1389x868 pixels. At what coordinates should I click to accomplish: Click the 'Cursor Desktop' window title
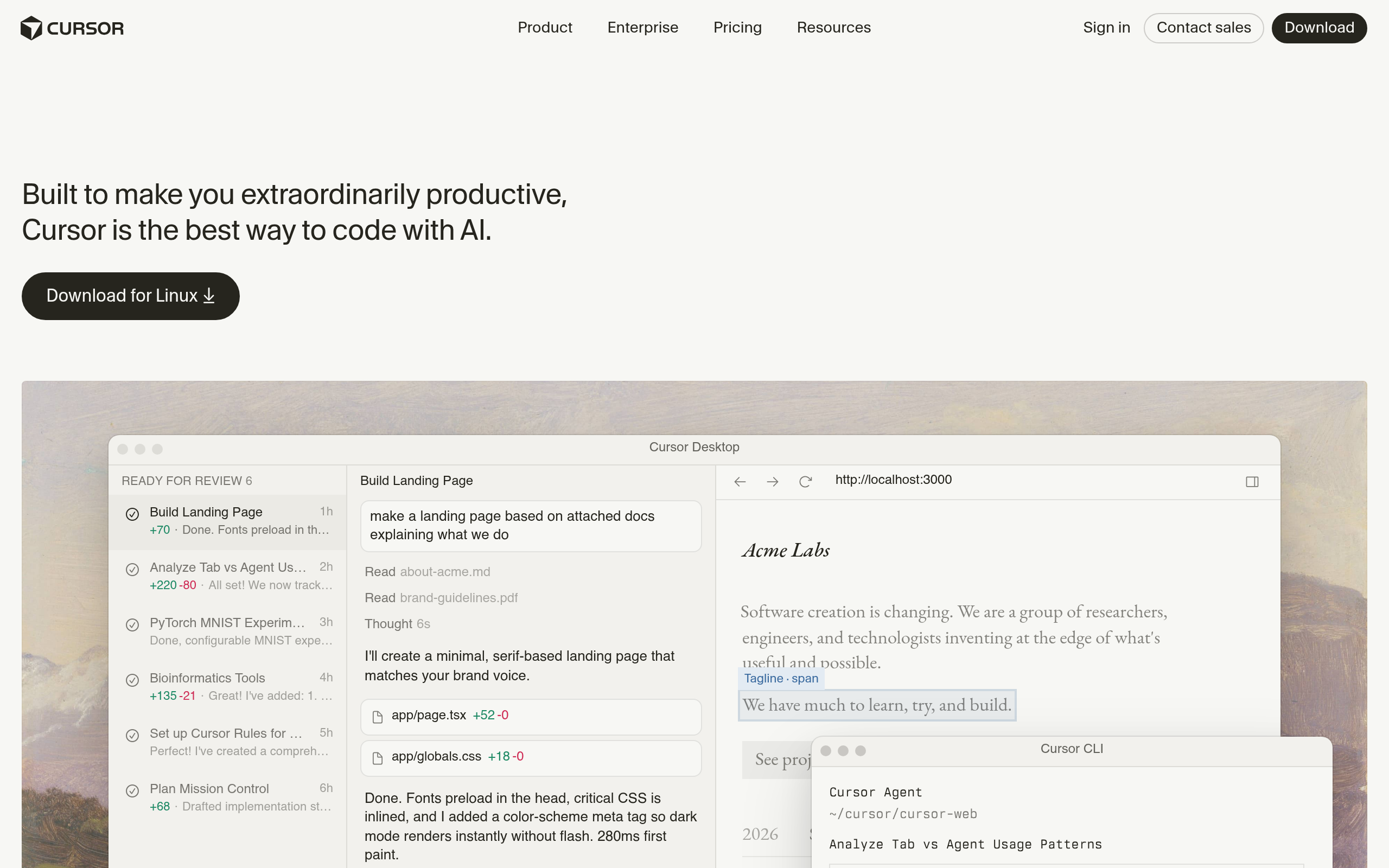click(x=694, y=447)
